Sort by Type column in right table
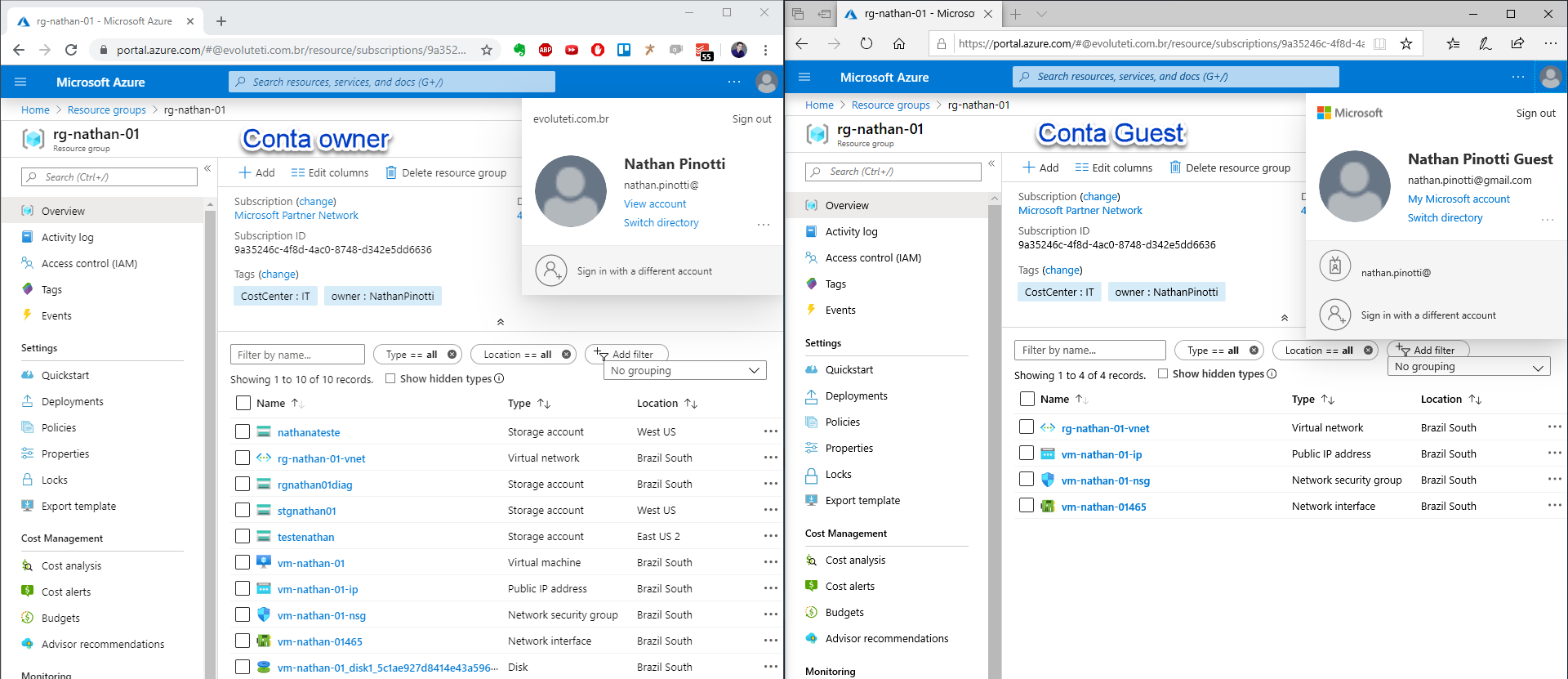The width and height of the screenshot is (1568, 679). point(1312,399)
